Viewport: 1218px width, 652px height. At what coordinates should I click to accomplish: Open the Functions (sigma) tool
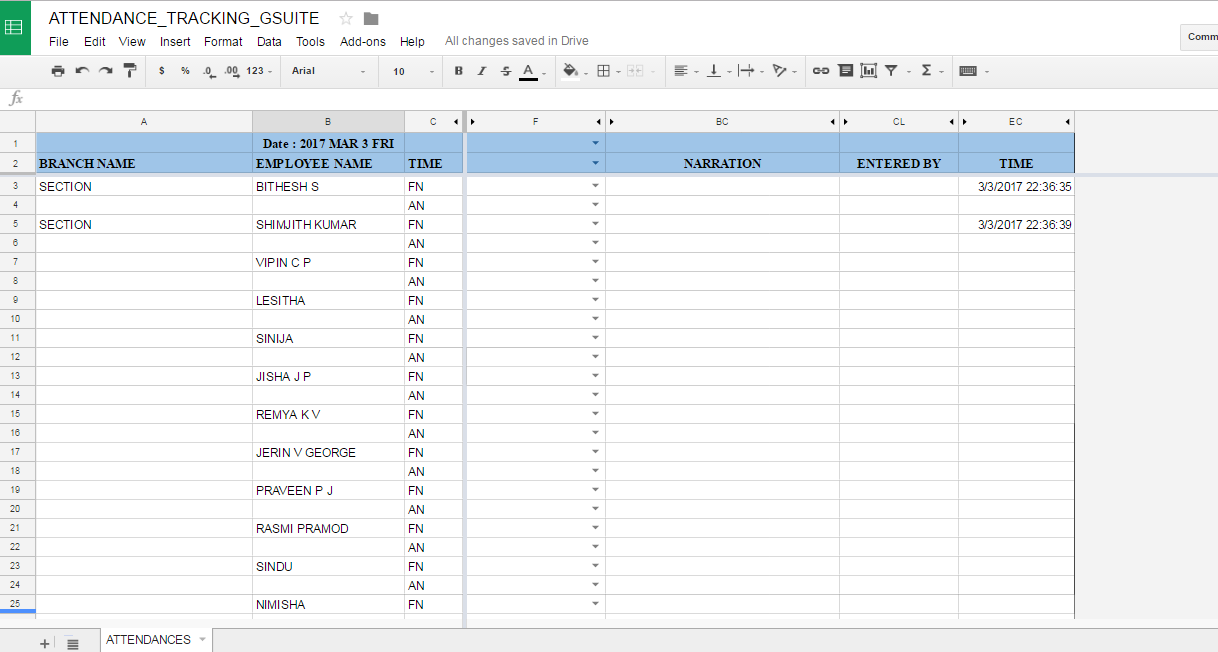click(927, 71)
